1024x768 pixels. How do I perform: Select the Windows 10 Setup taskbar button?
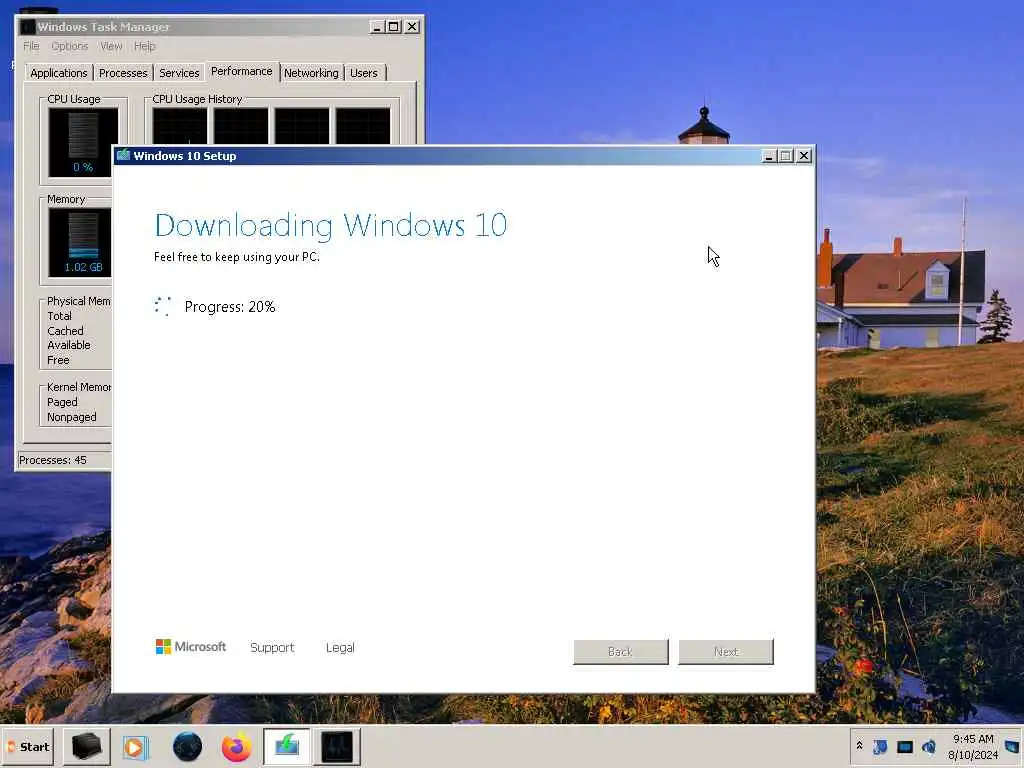coord(287,746)
